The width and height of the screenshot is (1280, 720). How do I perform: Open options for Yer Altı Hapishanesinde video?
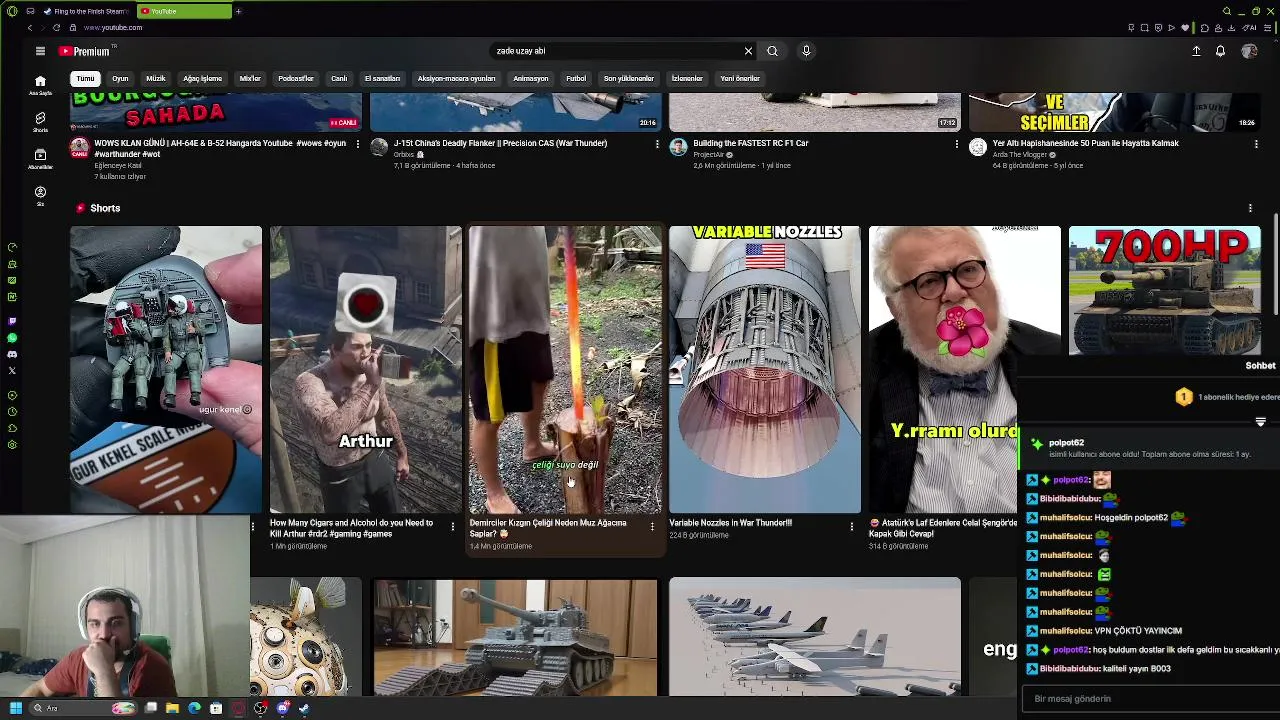click(x=1256, y=144)
